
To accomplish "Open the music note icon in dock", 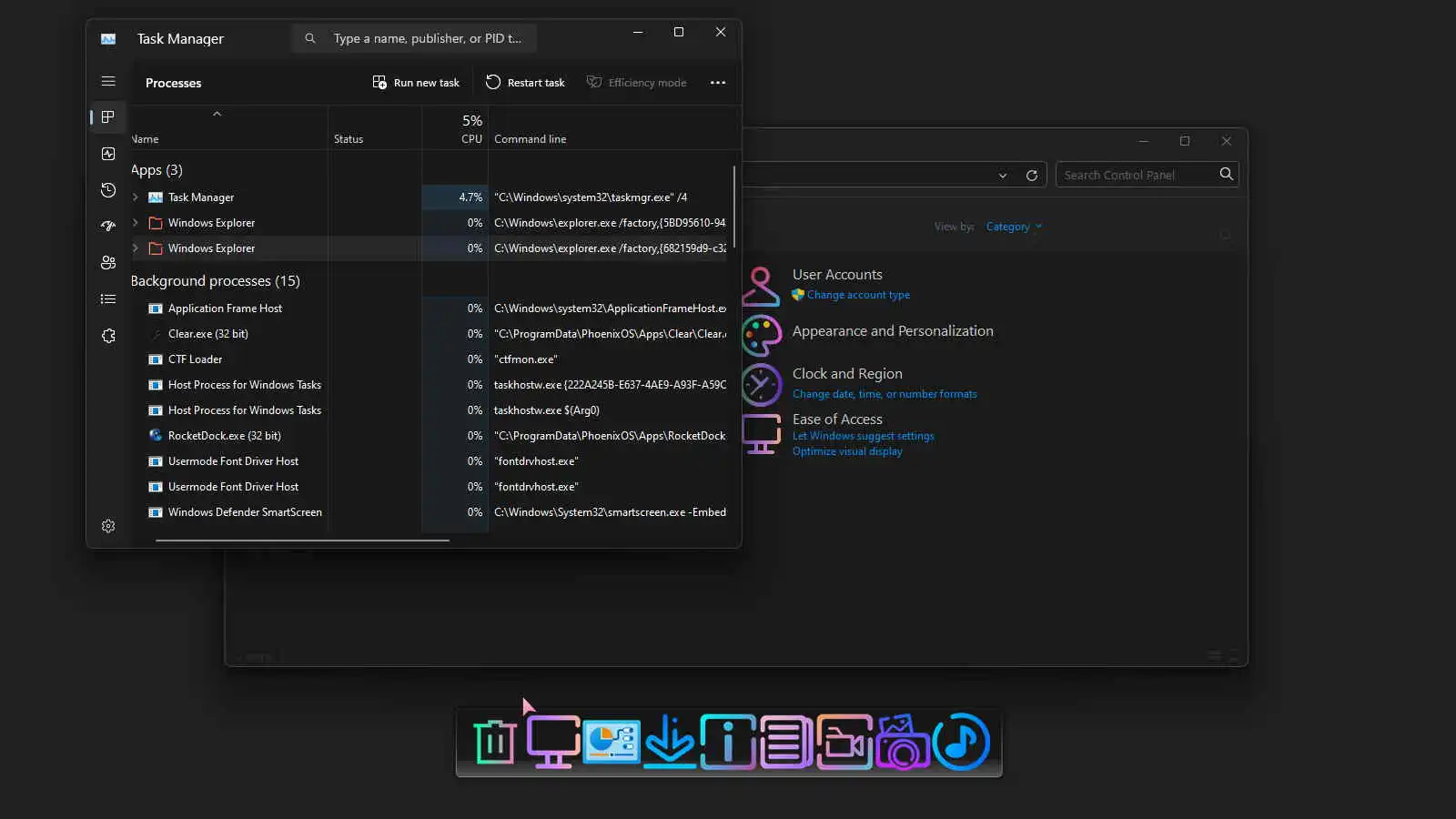I will [x=961, y=743].
